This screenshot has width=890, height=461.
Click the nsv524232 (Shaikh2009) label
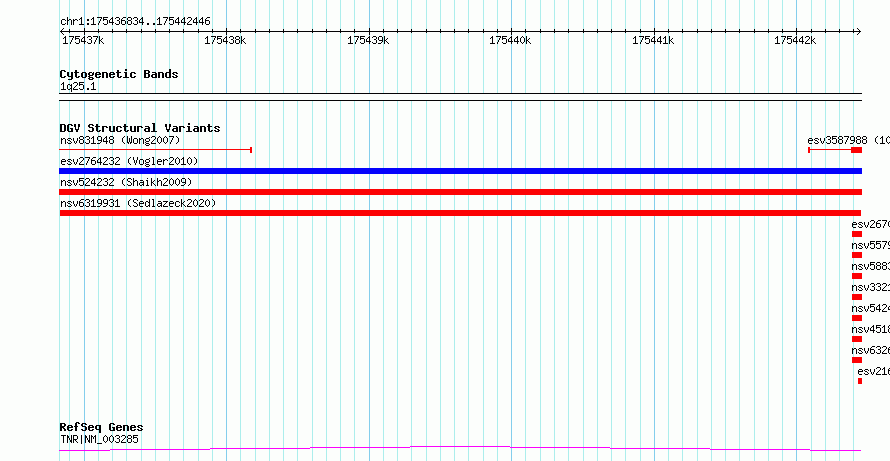point(126,182)
